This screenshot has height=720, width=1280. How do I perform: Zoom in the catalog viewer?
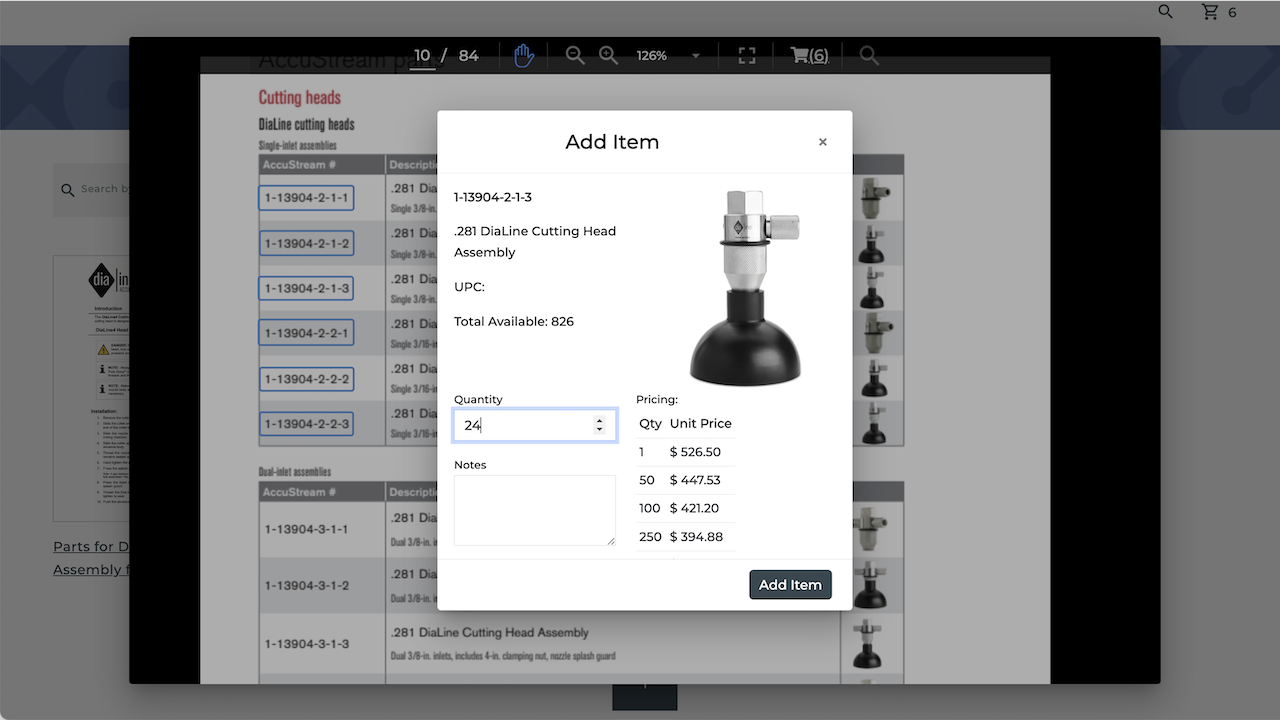(x=608, y=56)
